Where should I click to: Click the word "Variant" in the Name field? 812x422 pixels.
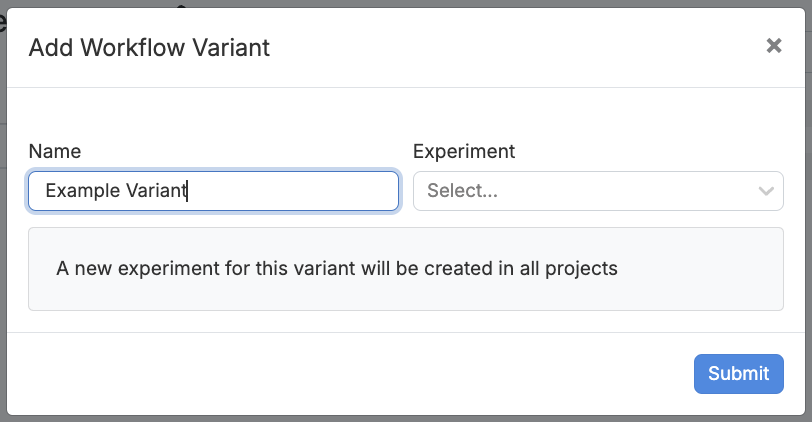[156, 191]
